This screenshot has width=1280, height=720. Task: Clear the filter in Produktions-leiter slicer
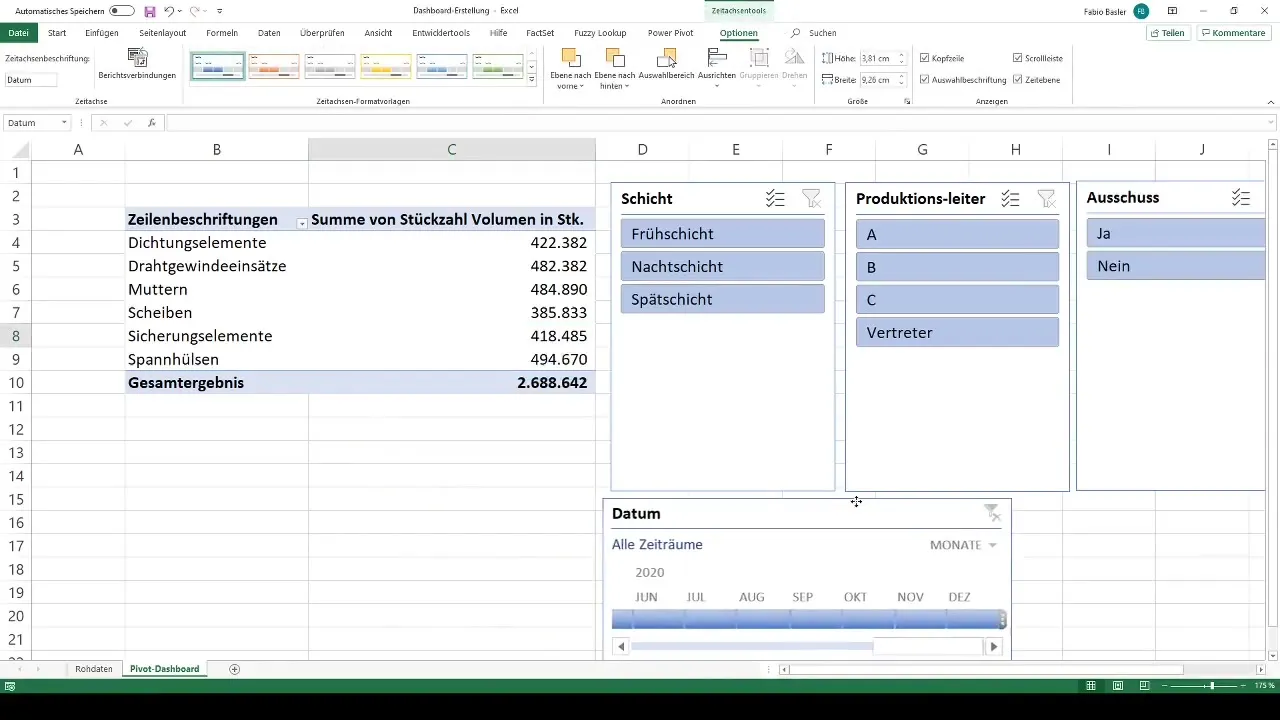pyautogui.click(x=1046, y=199)
